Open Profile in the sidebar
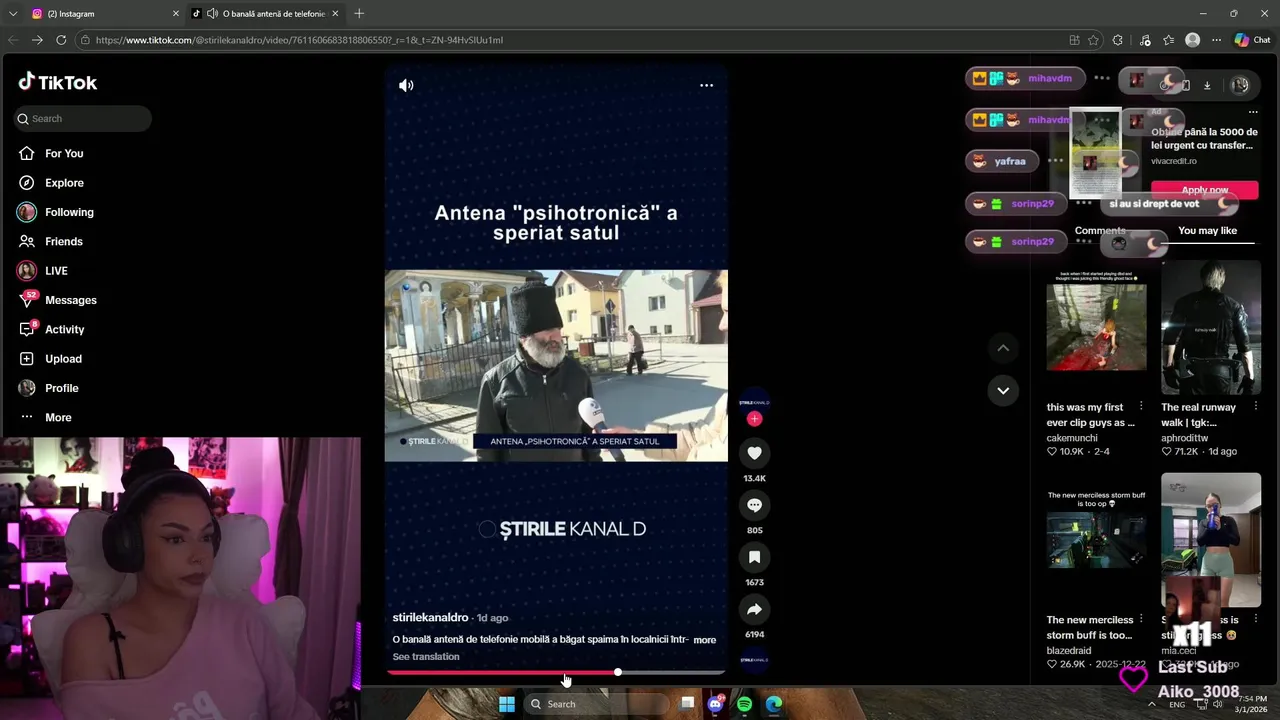The width and height of the screenshot is (1280, 720). coord(61,388)
